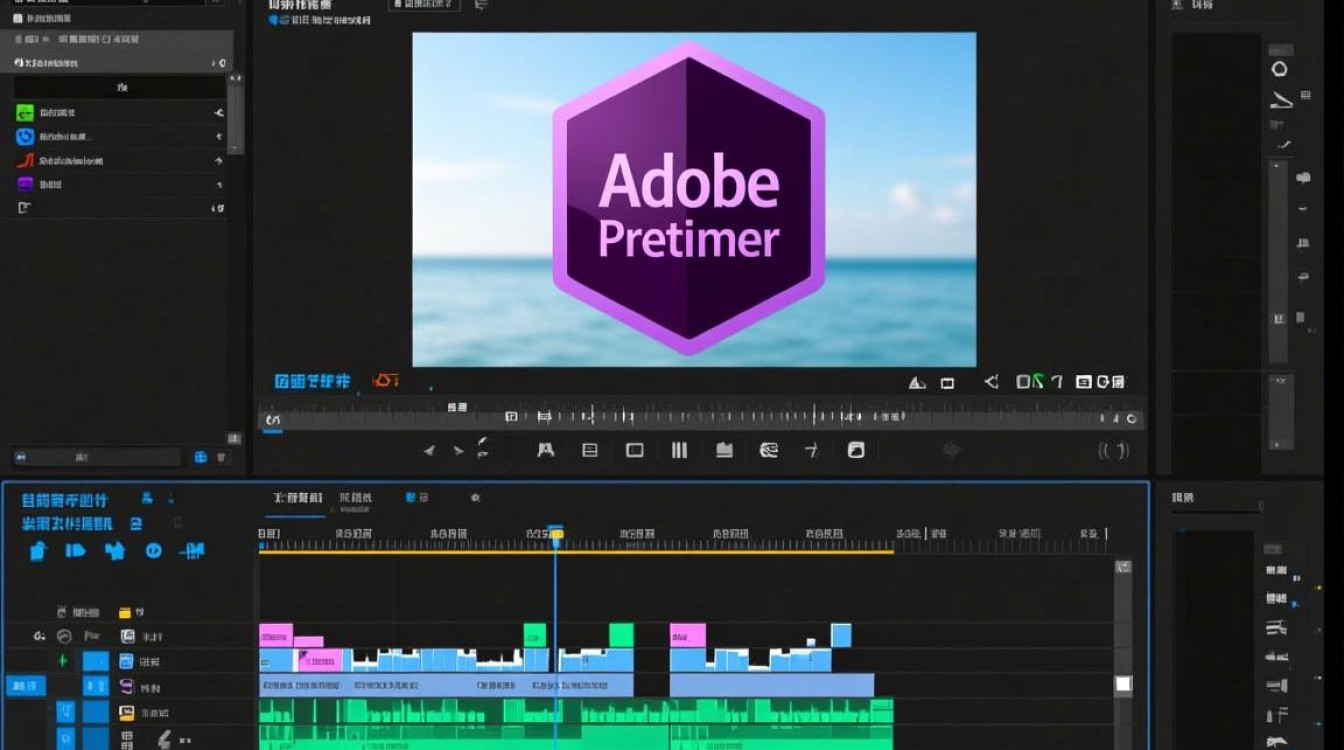Click the three vertical bars transport icon
Image resolution: width=1344 pixels, height=750 pixels.
pyautogui.click(x=679, y=450)
